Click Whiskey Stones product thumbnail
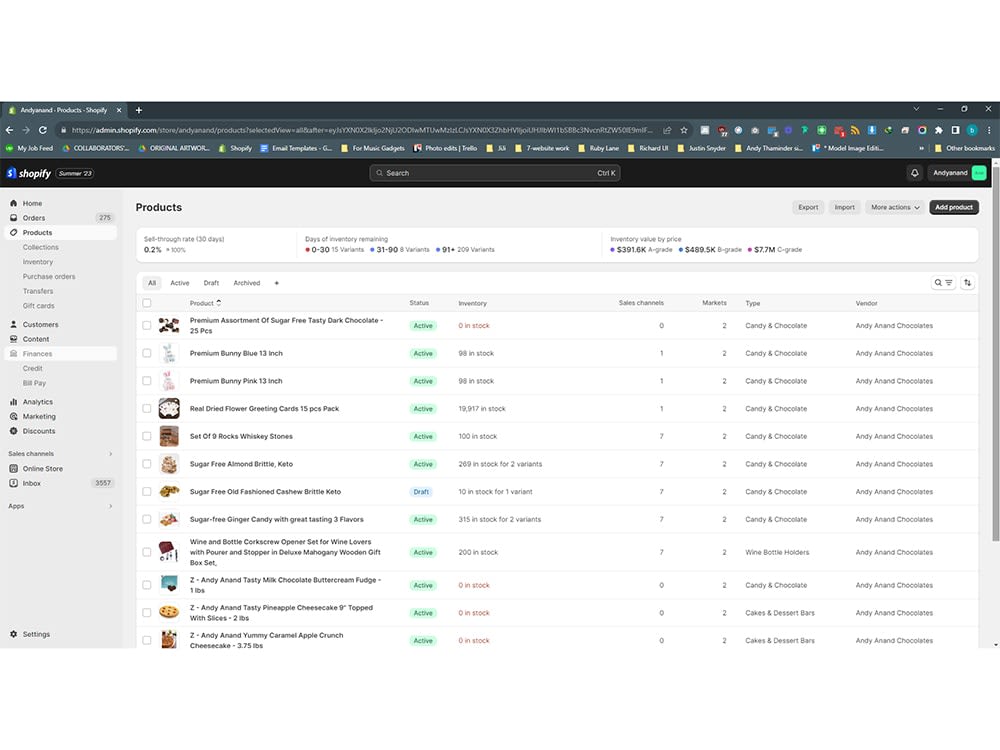1000x750 pixels. [x=169, y=436]
